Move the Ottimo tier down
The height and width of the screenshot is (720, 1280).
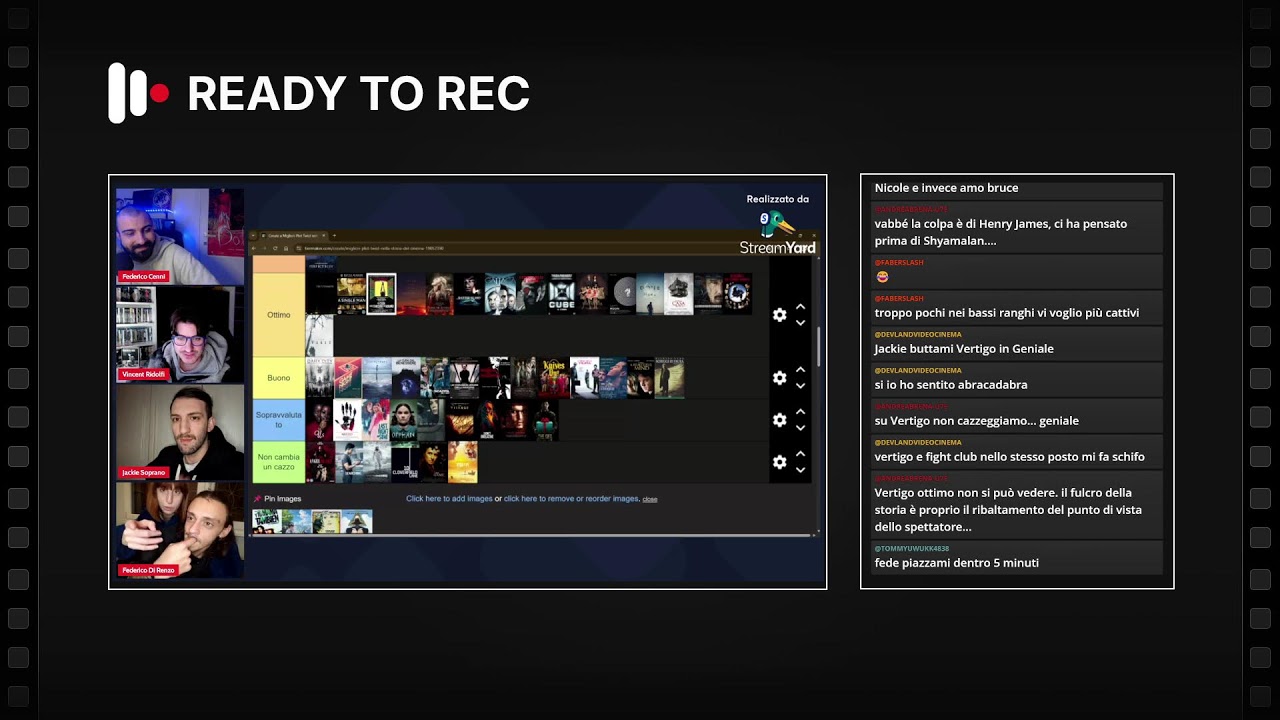[x=800, y=323]
